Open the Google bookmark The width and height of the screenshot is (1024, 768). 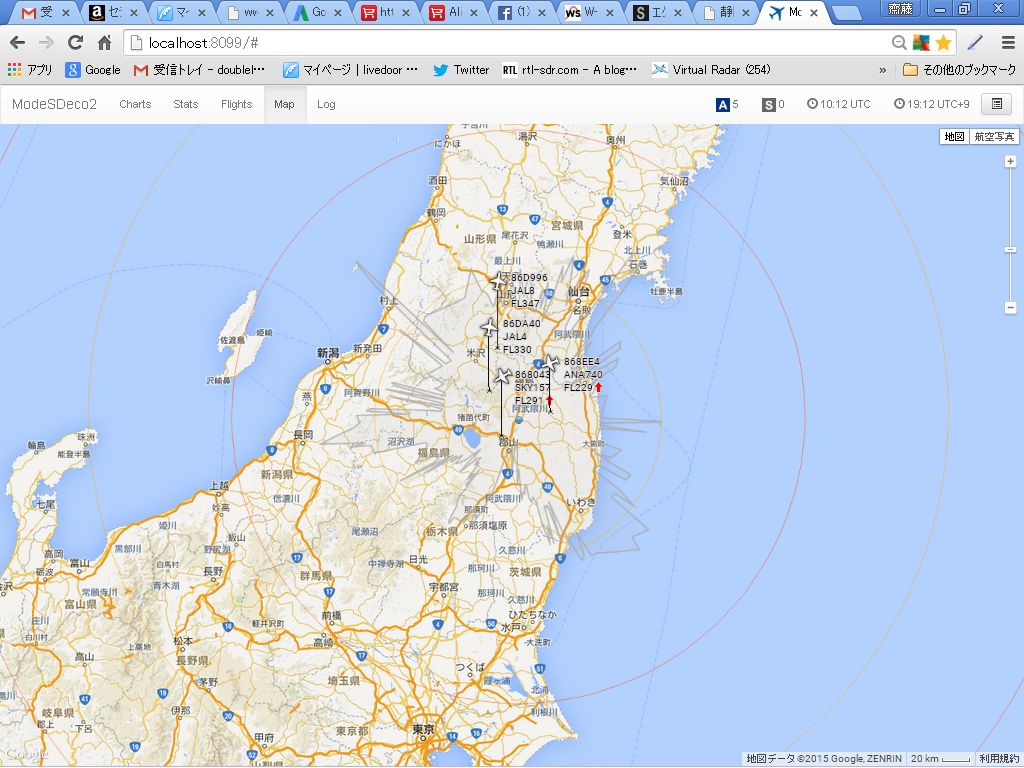point(93,69)
